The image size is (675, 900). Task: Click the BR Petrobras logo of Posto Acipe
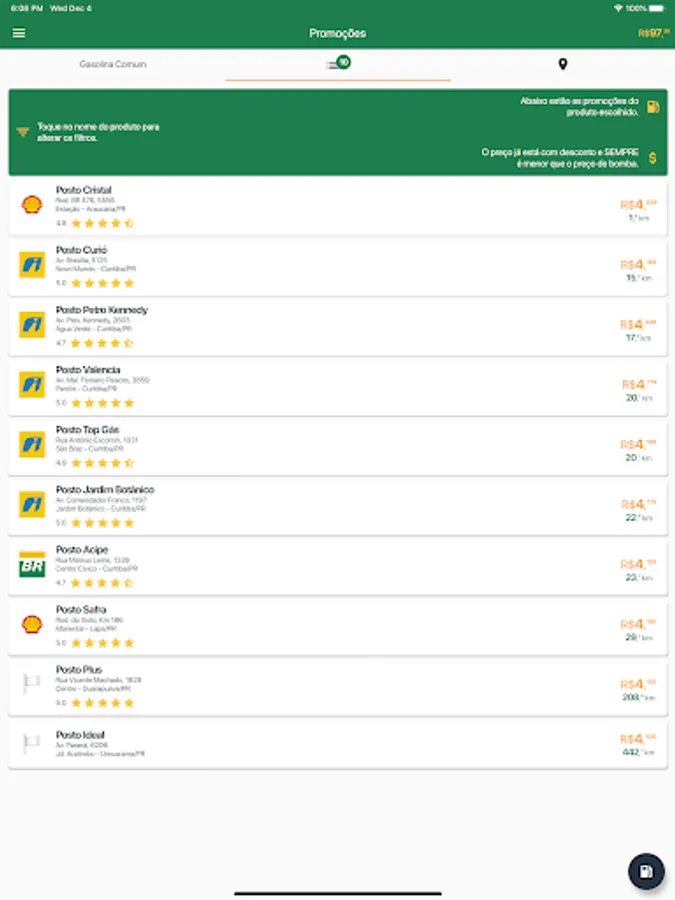(32, 565)
